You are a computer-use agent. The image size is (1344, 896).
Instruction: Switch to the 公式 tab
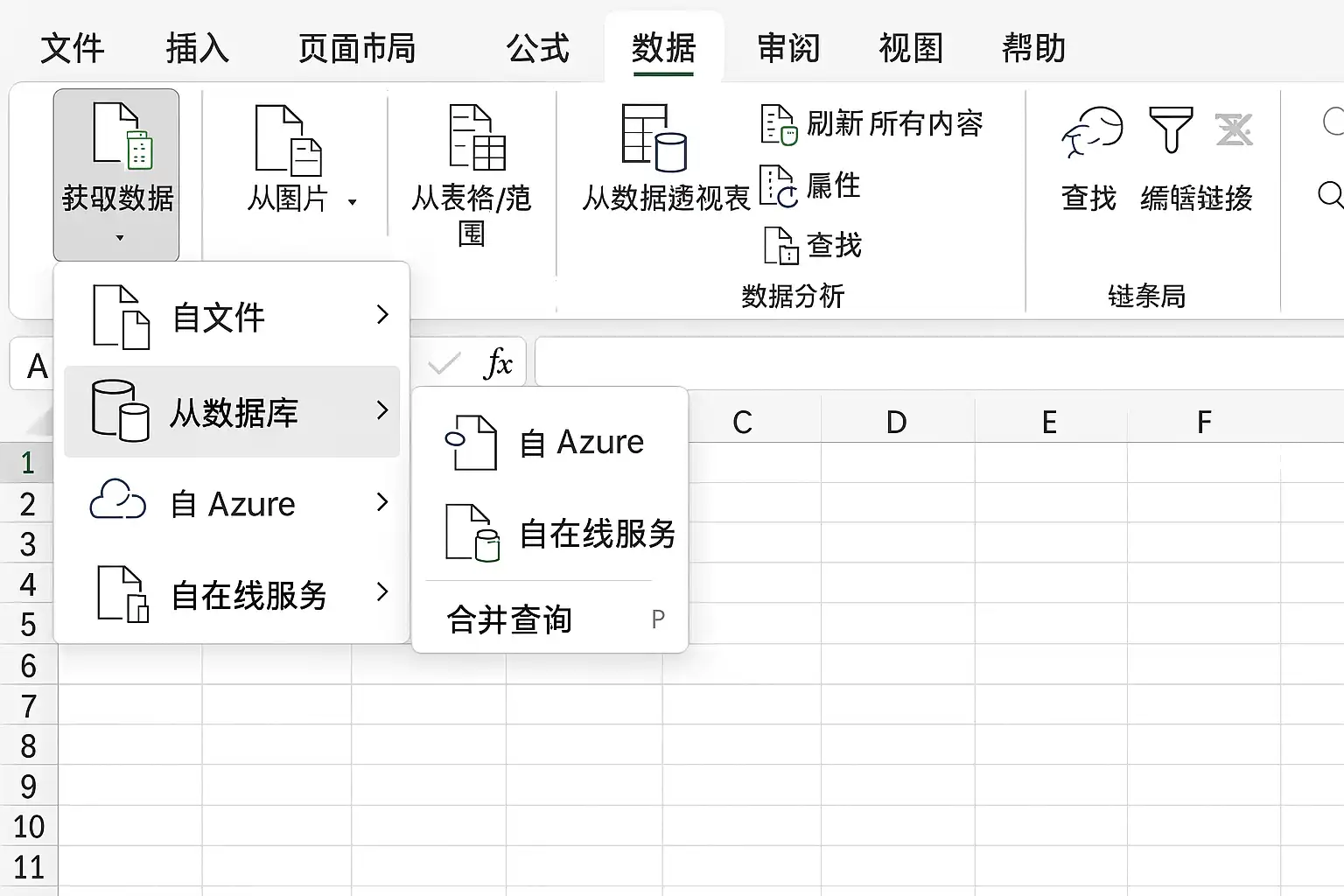[x=538, y=48]
